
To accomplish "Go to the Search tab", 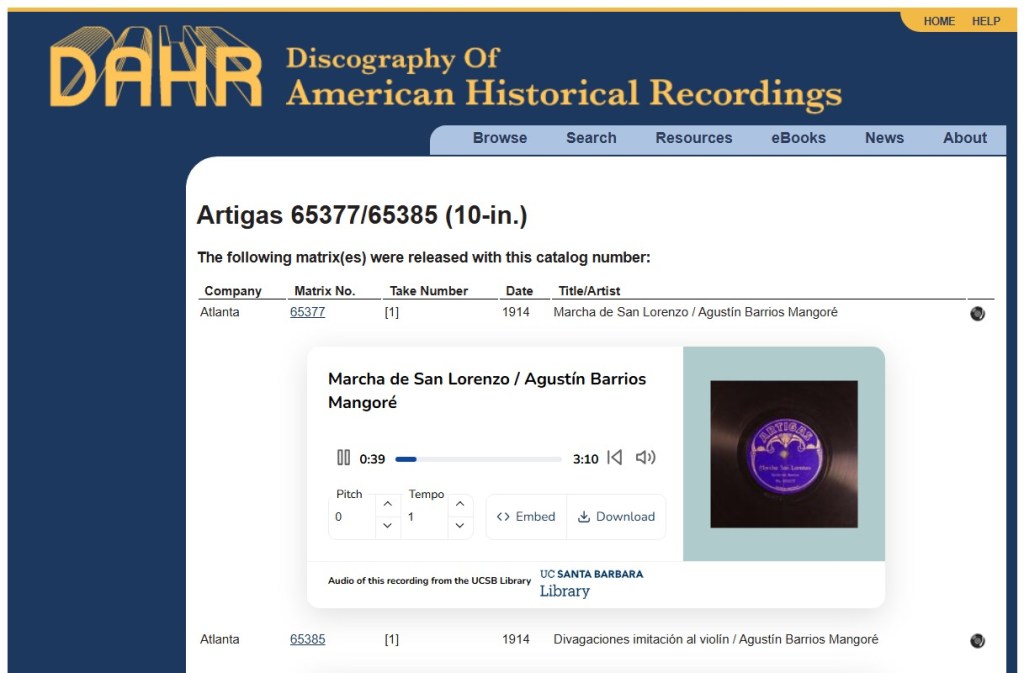I will tap(591, 138).
